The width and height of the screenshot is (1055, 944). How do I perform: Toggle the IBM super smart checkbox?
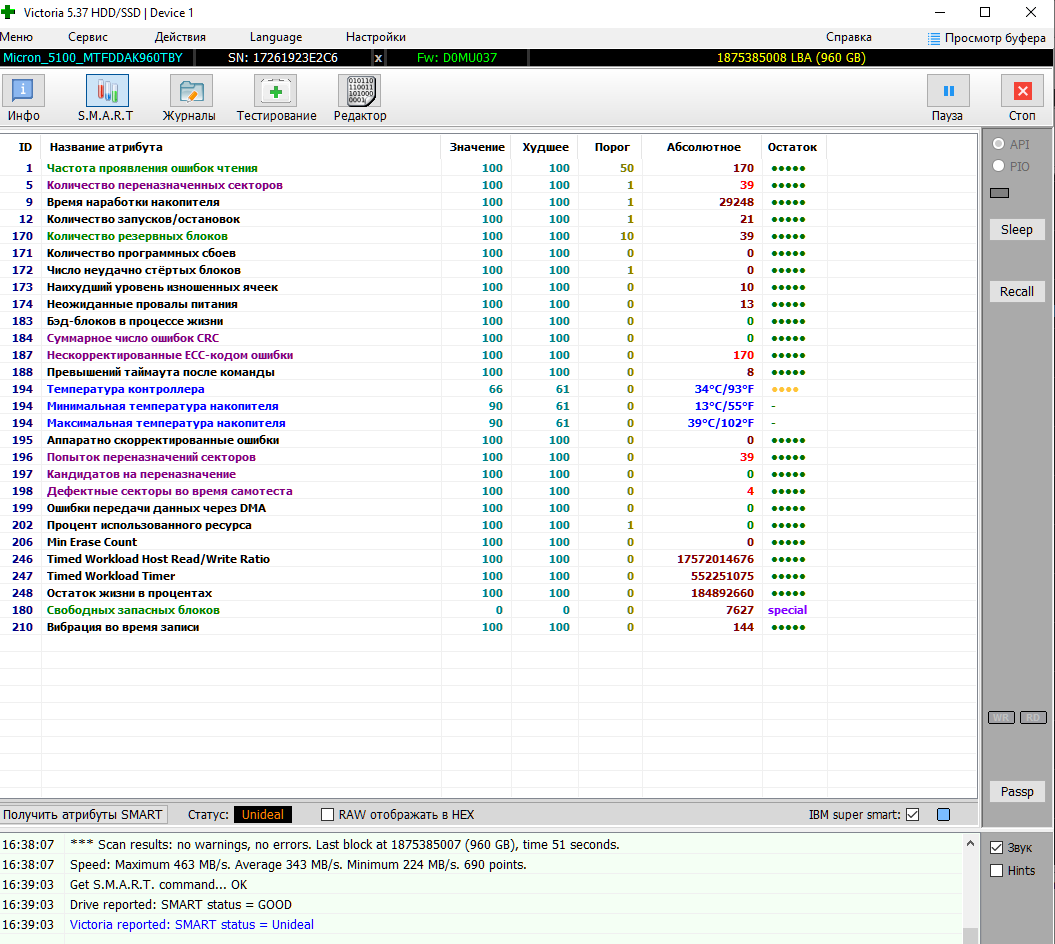pyautogui.click(x=912, y=815)
